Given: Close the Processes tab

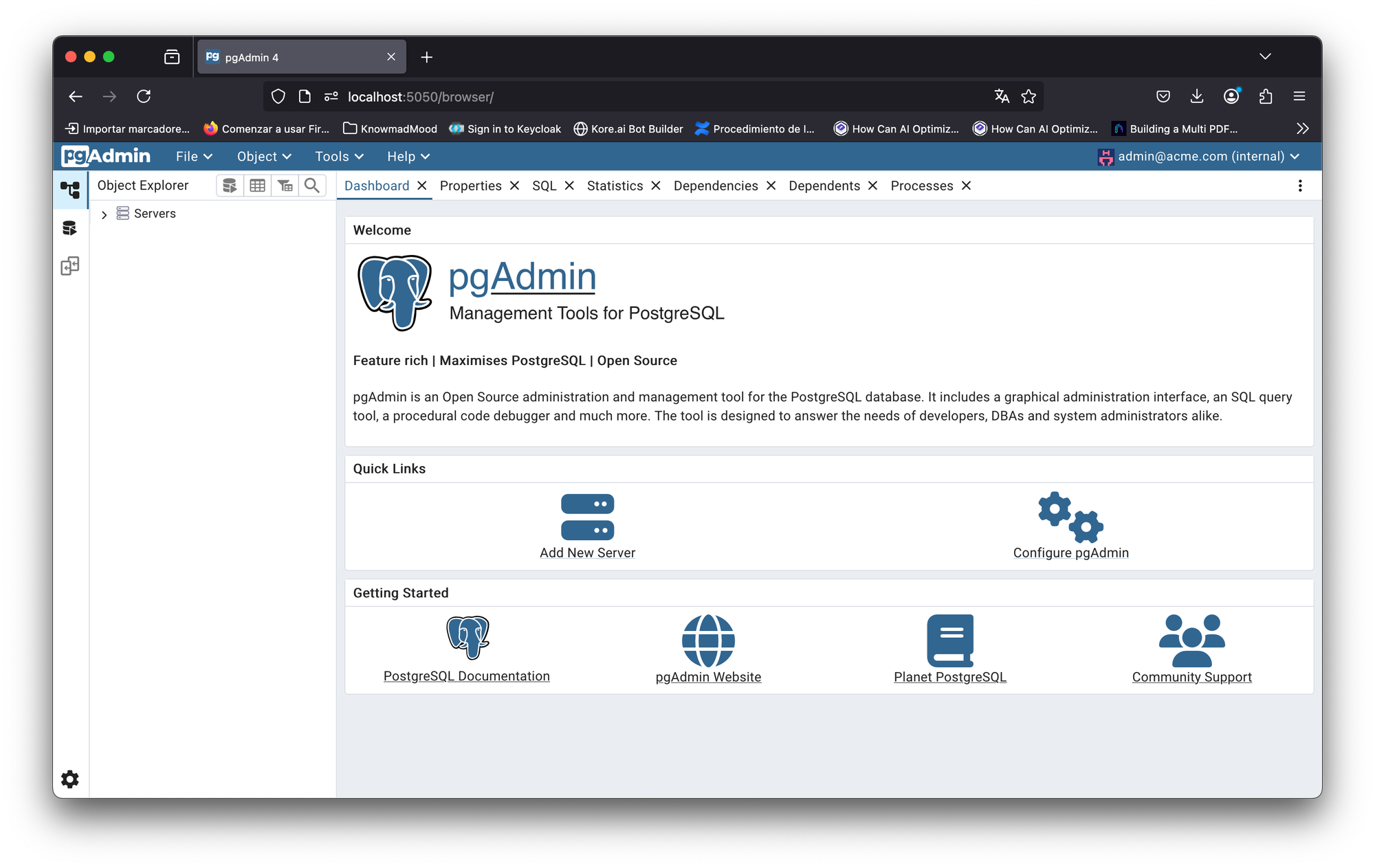Looking at the screenshot, I should tap(966, 186).
